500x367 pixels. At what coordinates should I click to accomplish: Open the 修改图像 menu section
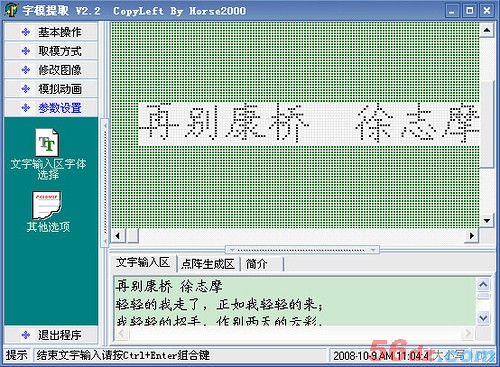[x=51, y=70]
